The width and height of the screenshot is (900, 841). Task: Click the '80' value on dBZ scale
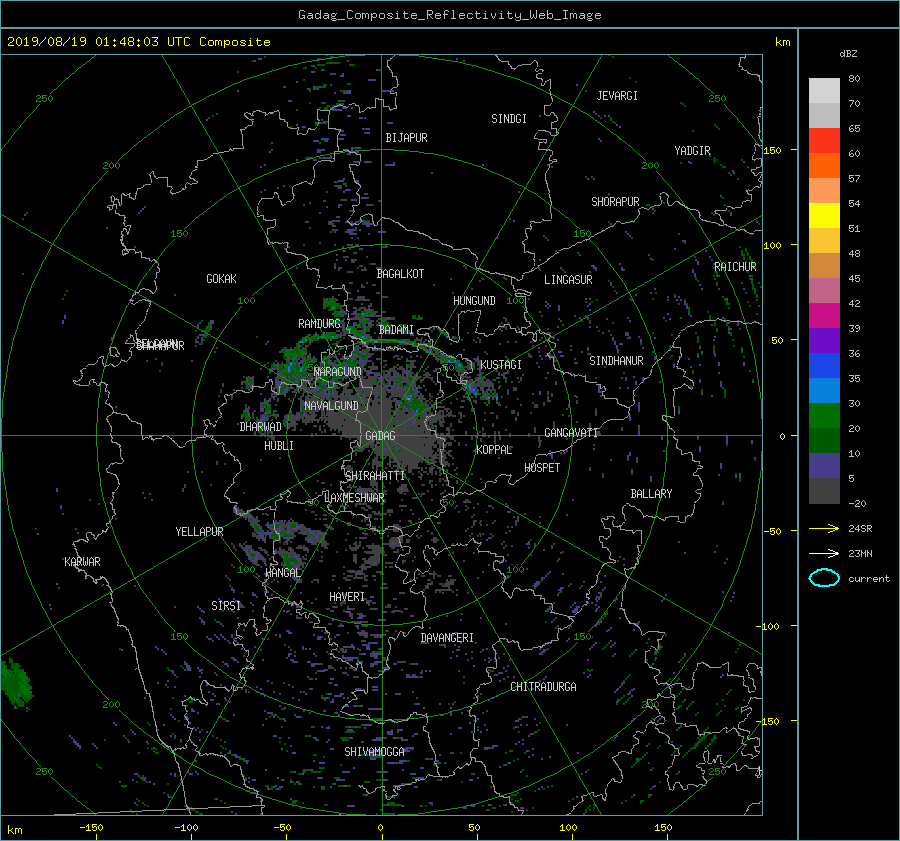coord(854,79)
